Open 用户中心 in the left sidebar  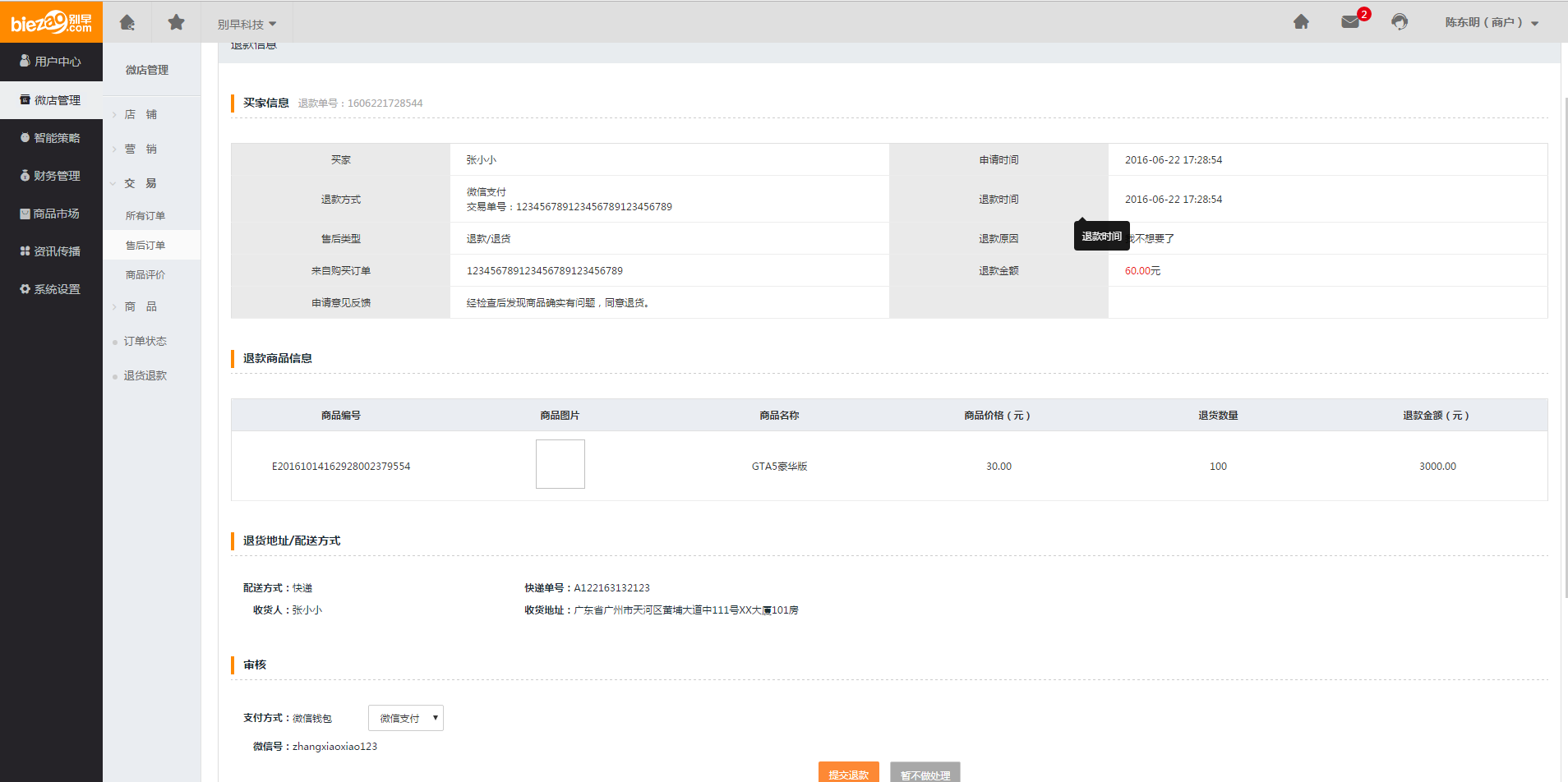(x=51, y=62)
